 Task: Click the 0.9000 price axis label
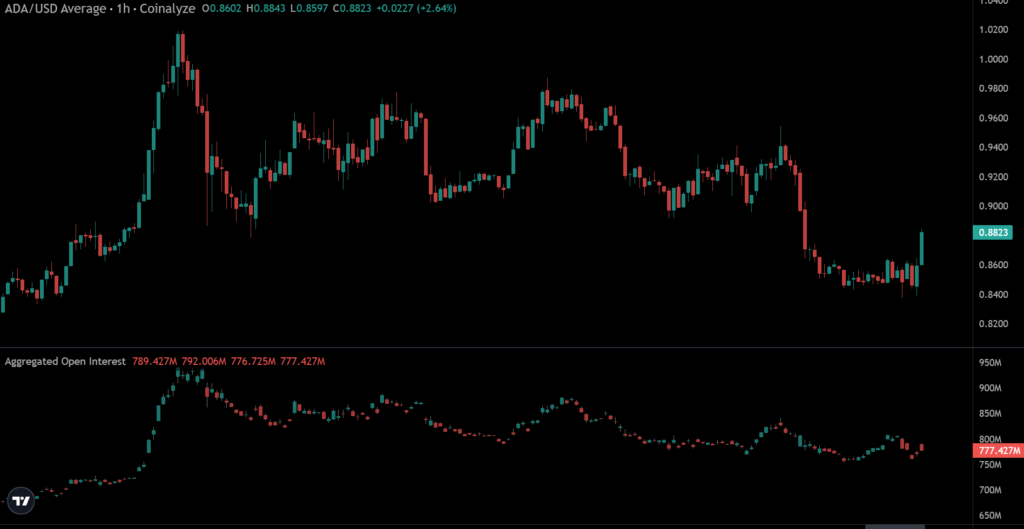[x=993, y=206]
